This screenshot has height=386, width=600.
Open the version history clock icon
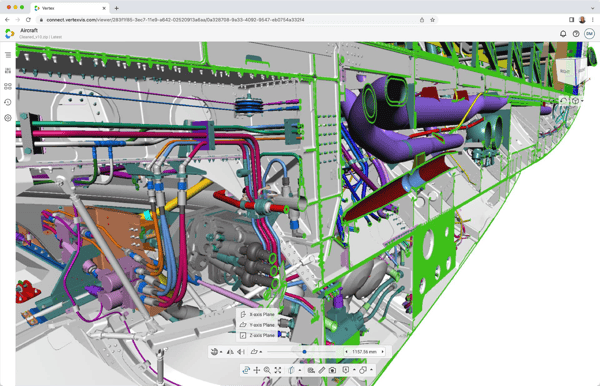[x=8, y=102]
